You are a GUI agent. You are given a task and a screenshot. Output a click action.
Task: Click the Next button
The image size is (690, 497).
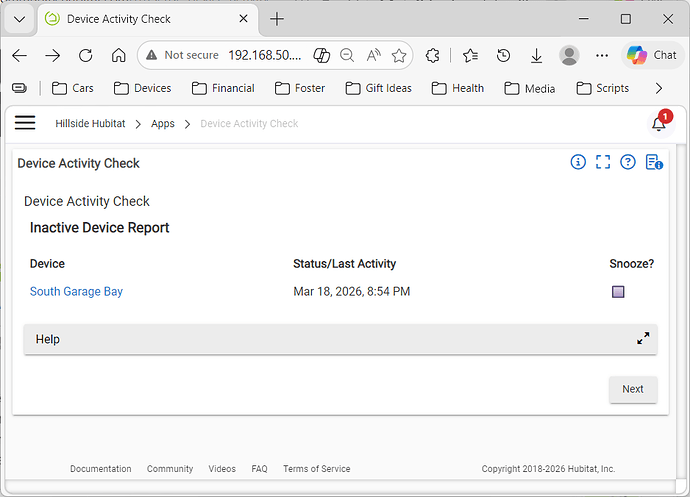tap(633, 389)
